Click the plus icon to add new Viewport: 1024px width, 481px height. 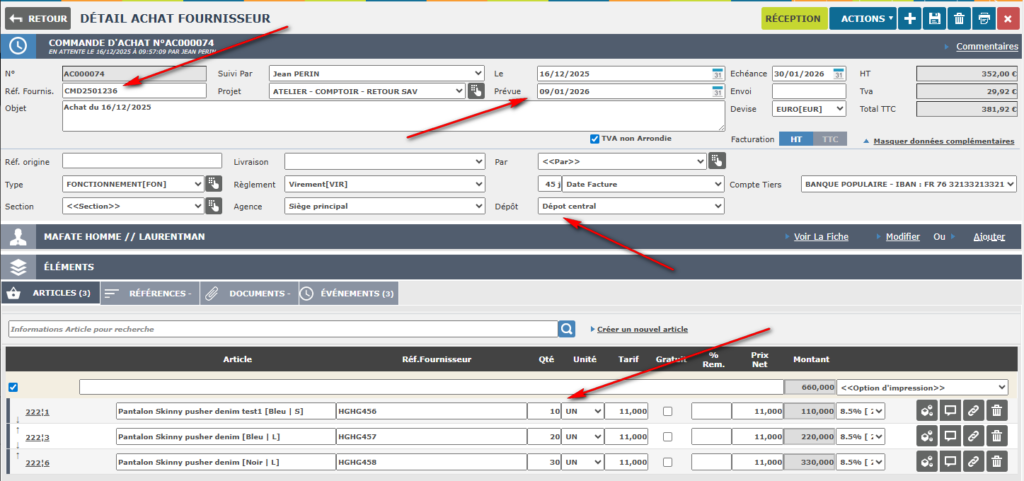pos(910,18)
